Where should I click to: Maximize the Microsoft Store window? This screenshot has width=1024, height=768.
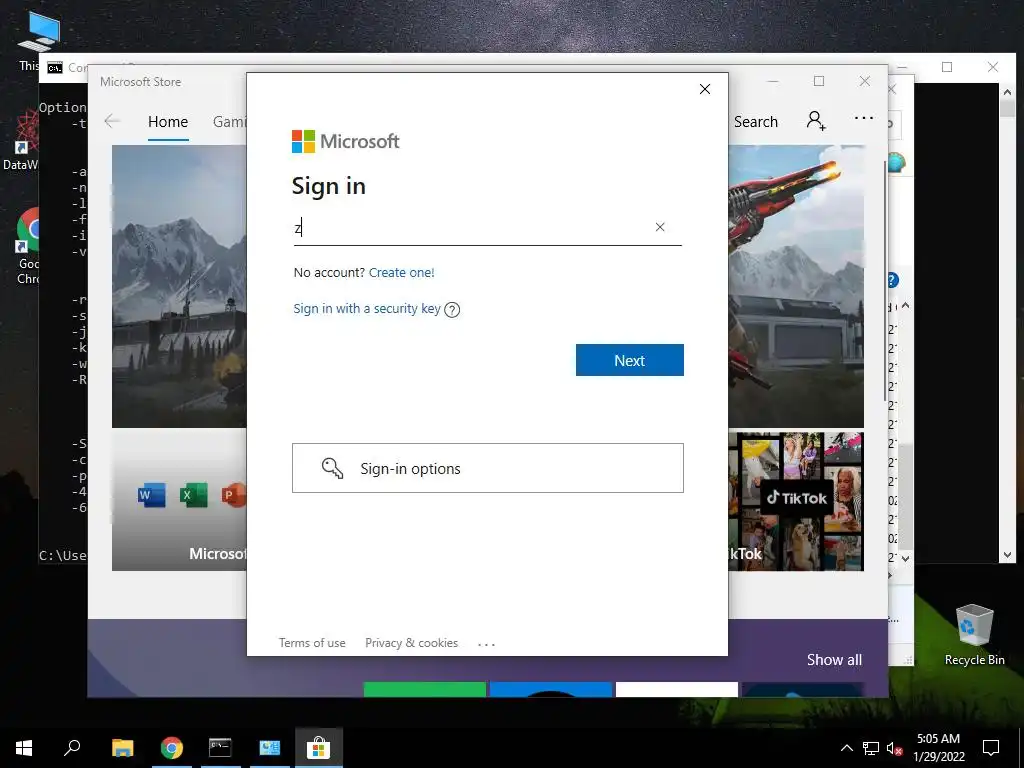point(819,81)
